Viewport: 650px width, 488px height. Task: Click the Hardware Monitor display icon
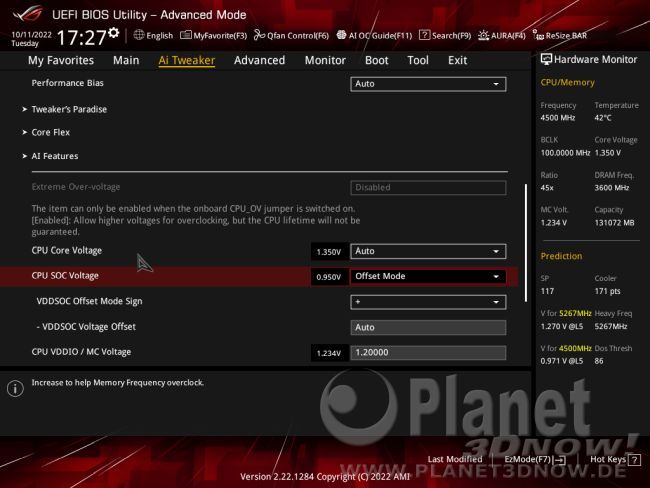coord(546,59)
